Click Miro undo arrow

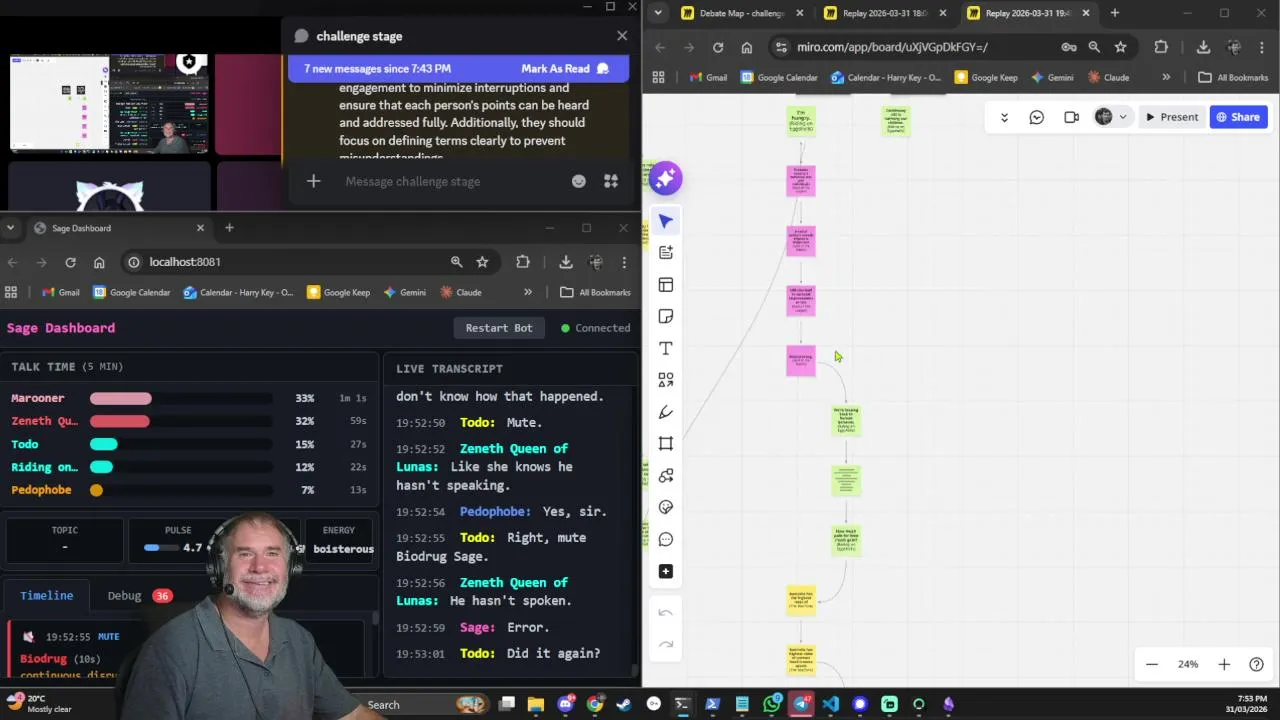[x=666, y=613]
